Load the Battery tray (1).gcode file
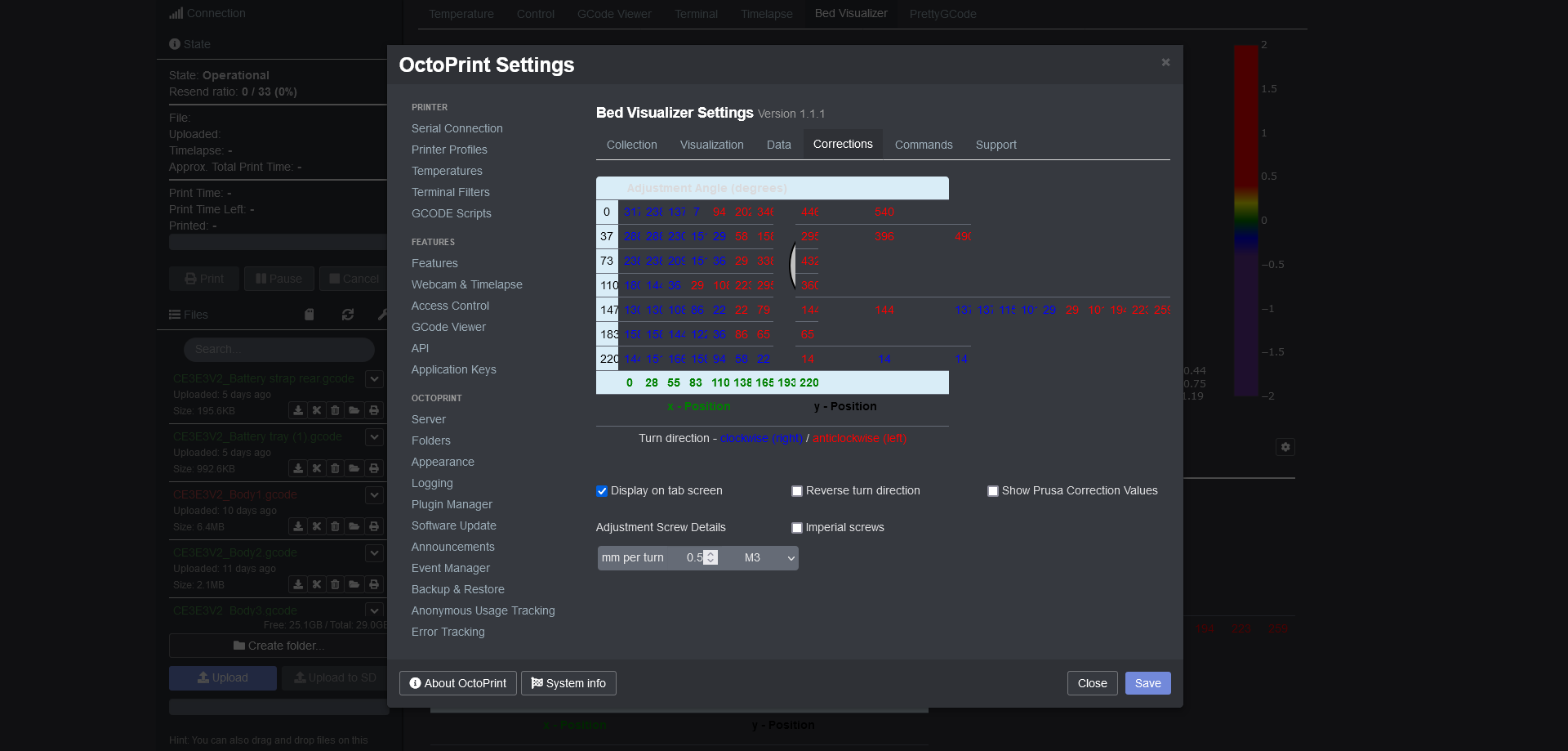 click(x=354, y=468)
